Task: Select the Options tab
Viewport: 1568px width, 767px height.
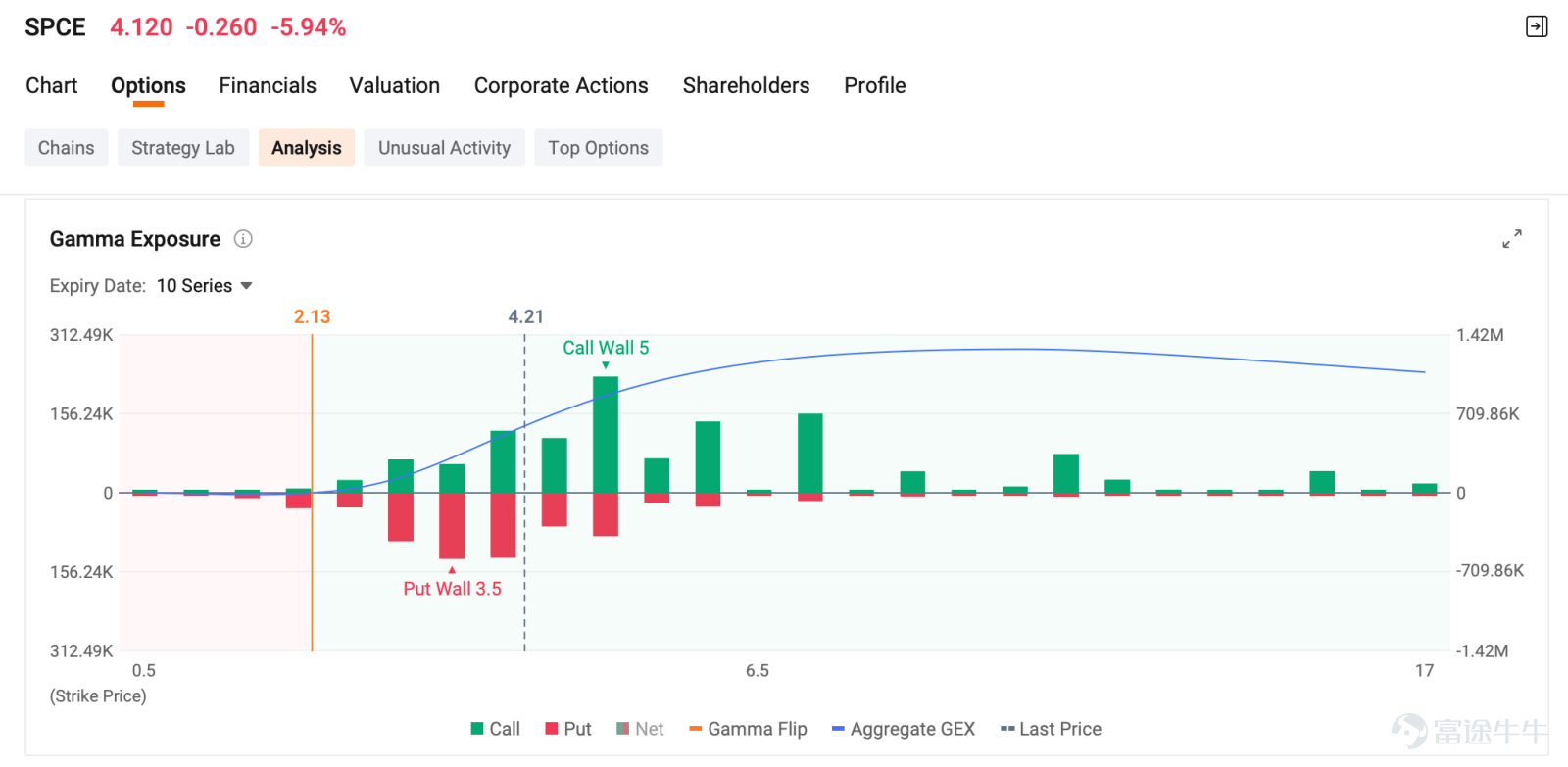Action: [148, 86]
